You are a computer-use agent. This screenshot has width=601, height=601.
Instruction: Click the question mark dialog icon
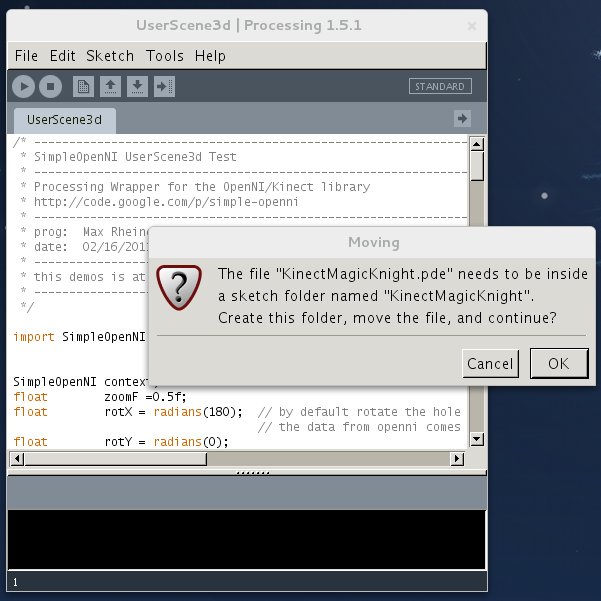click(179, 287)
